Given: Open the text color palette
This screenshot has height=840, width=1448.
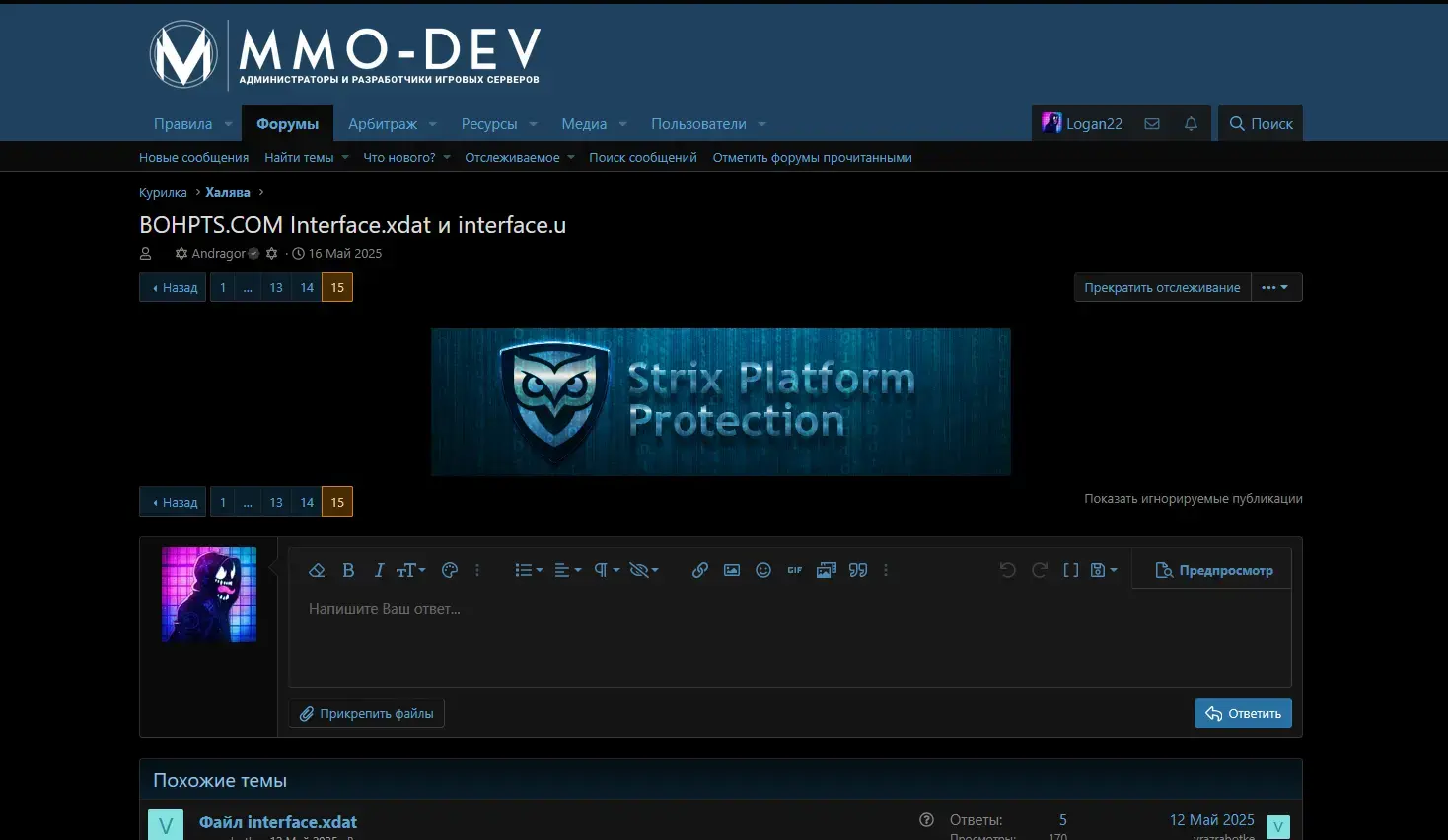Looking at the screenshot, I should click(450, 570).
